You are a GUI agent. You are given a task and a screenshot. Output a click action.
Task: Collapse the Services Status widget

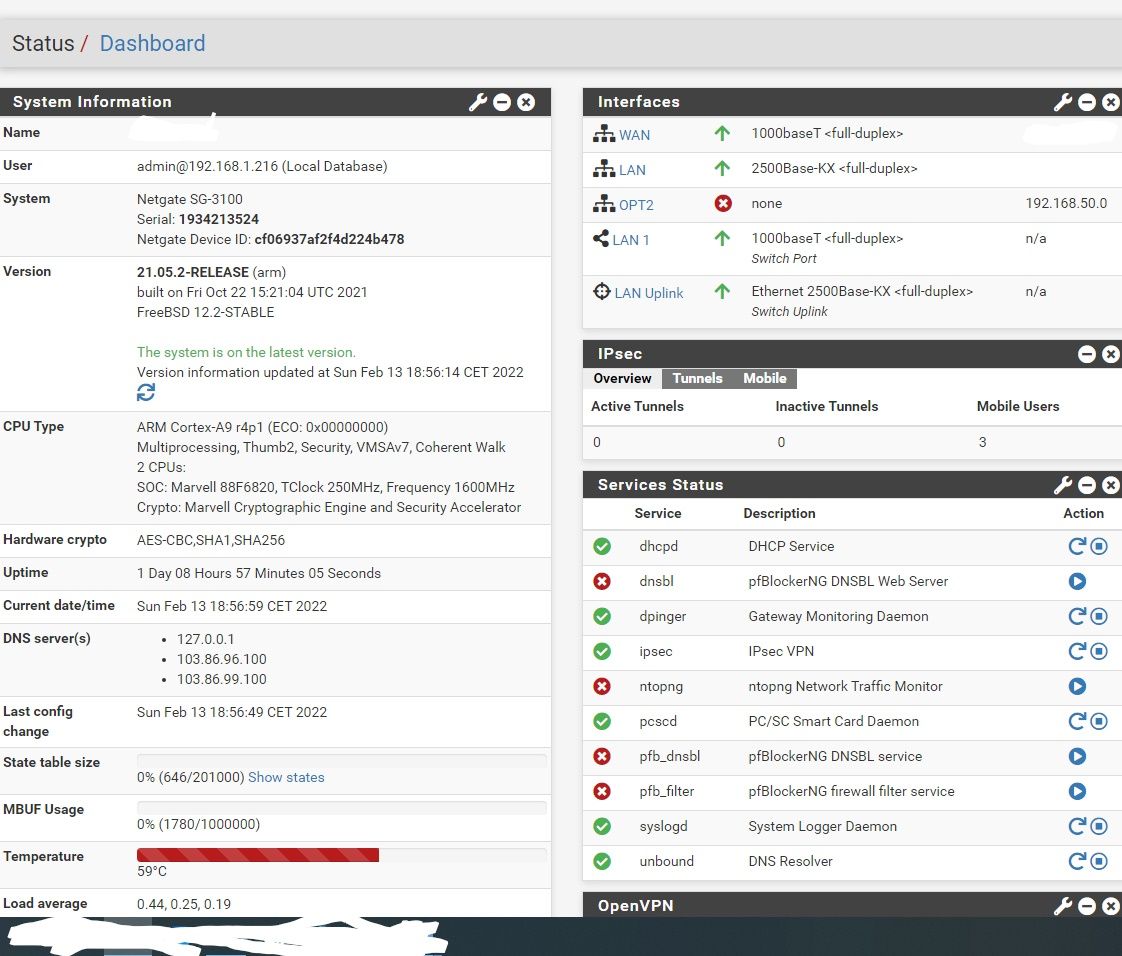(x=1087, y=485)
